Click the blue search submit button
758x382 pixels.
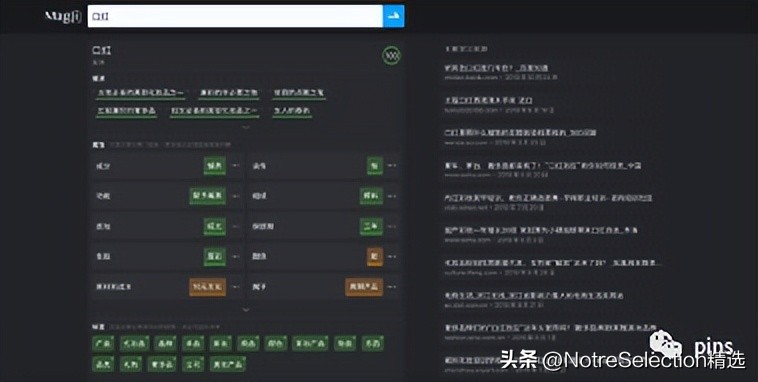click(394, 16)
